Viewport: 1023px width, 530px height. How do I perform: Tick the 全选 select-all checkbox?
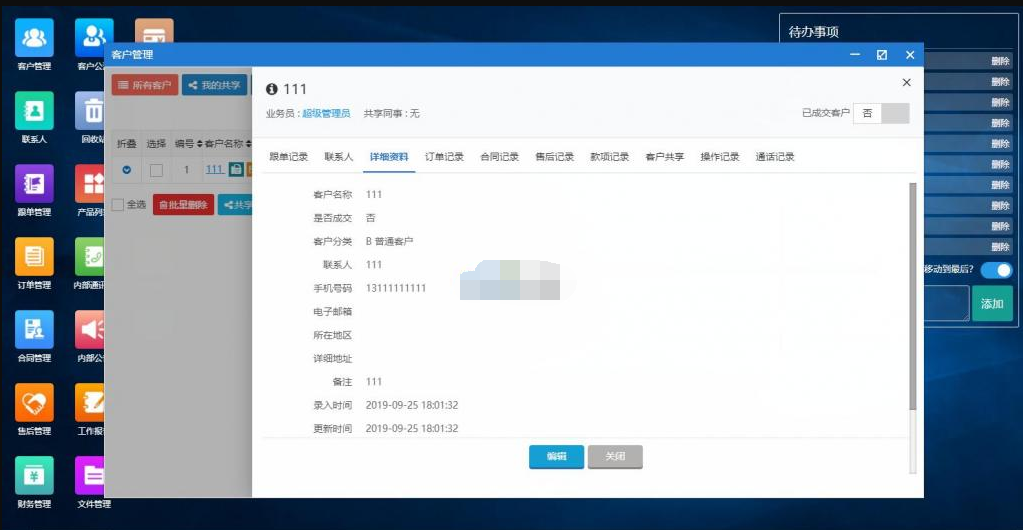pos(118,205)
